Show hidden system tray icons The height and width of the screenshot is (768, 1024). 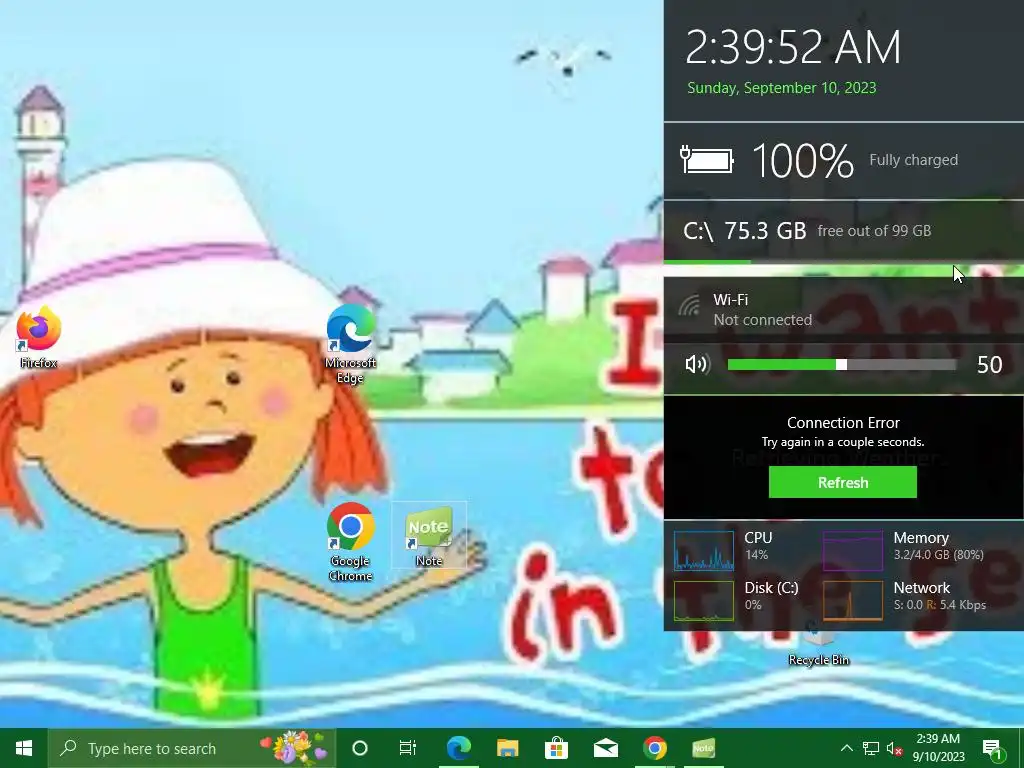[846, 748]
